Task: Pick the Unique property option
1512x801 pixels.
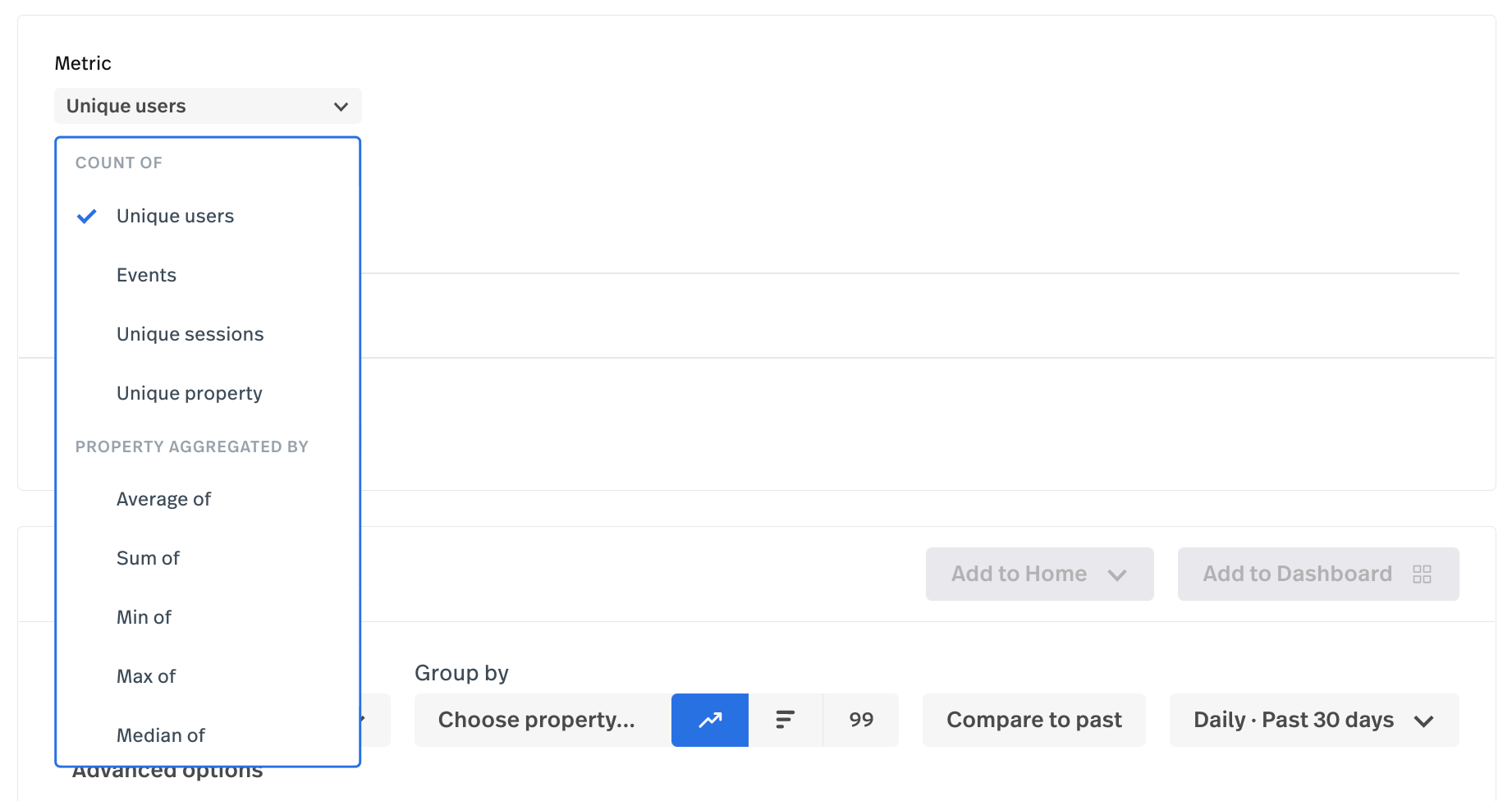Action: tap(208, 393)
